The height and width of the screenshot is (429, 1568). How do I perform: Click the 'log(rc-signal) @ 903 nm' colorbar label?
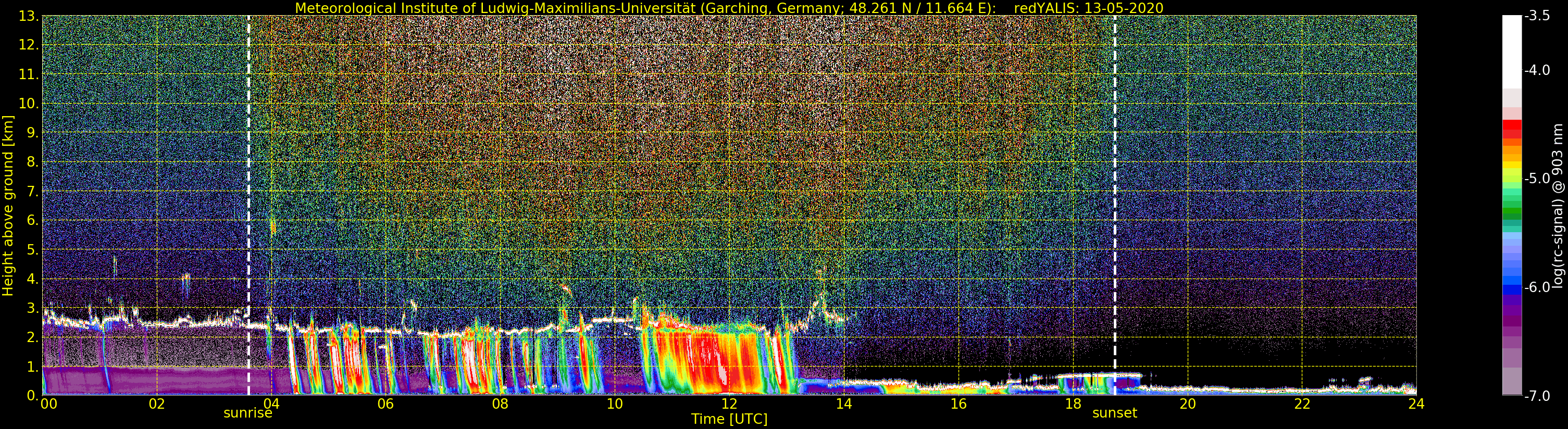1557,206
